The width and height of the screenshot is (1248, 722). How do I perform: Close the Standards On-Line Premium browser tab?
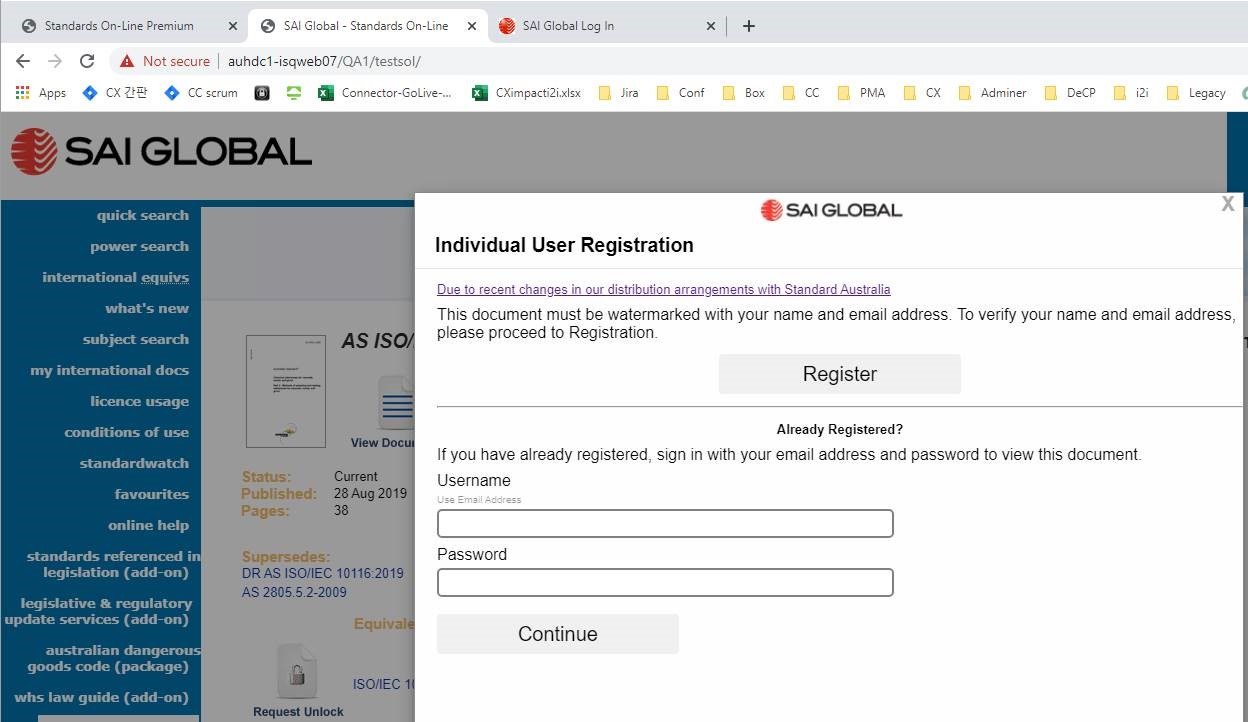[233, 26]
